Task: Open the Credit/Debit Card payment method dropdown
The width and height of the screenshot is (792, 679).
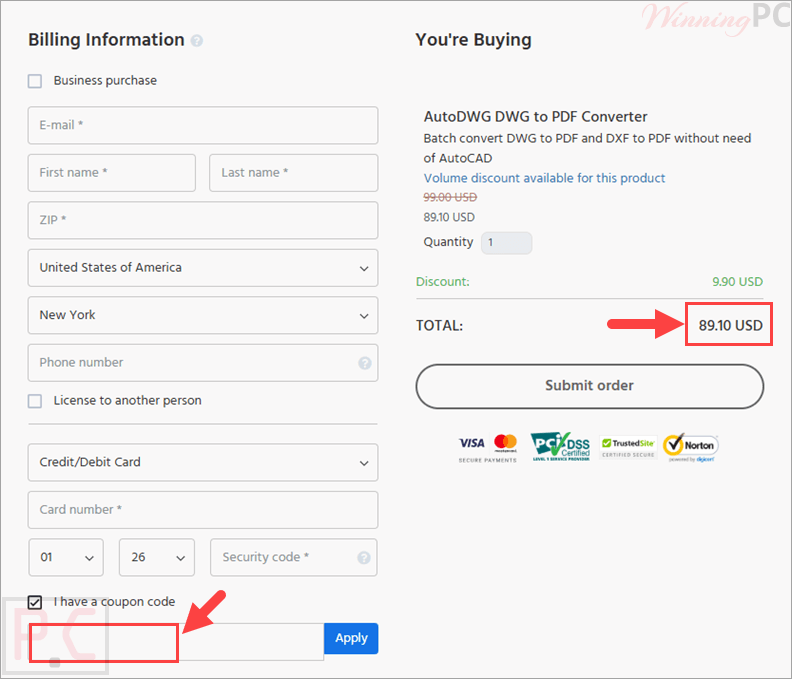Action: pyautogui.click(x=203, y=462)
